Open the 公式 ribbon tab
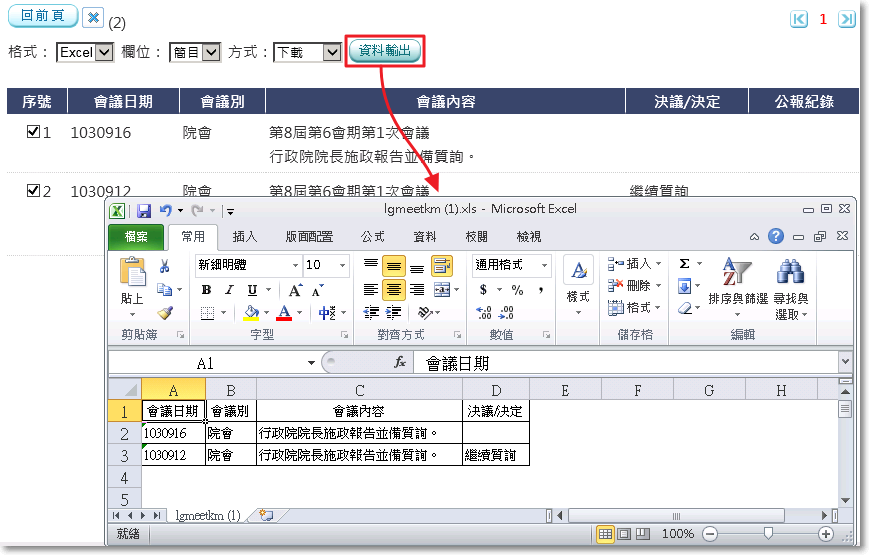This screenshot has width=869, height=555. (372, 237)
